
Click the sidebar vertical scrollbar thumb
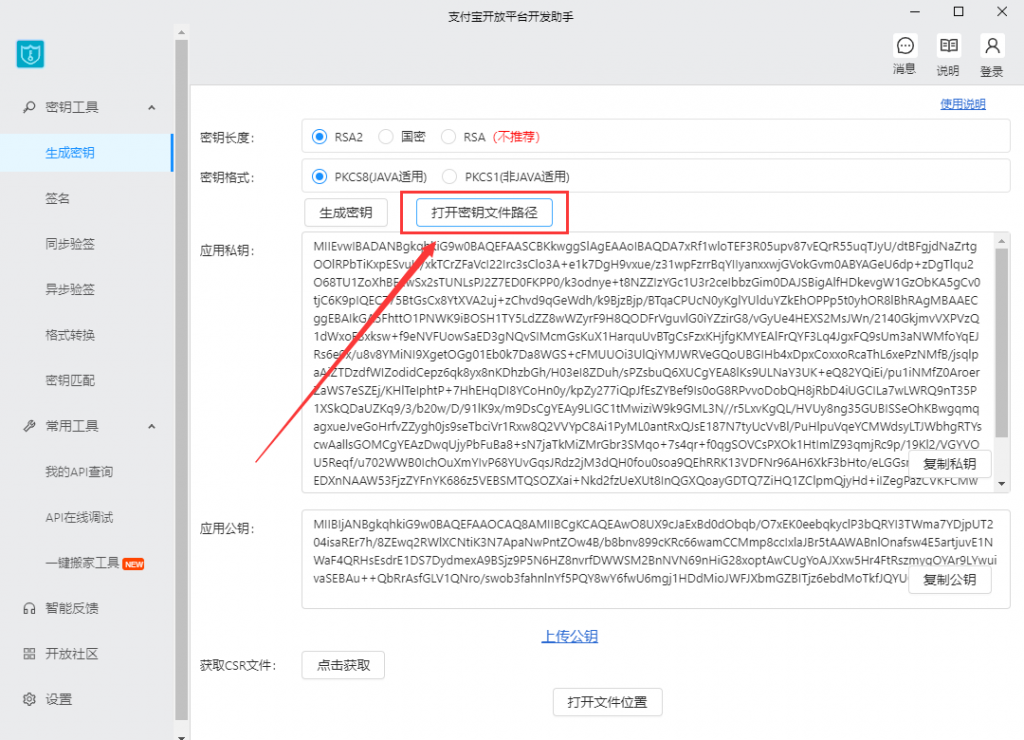coord(182,380)
